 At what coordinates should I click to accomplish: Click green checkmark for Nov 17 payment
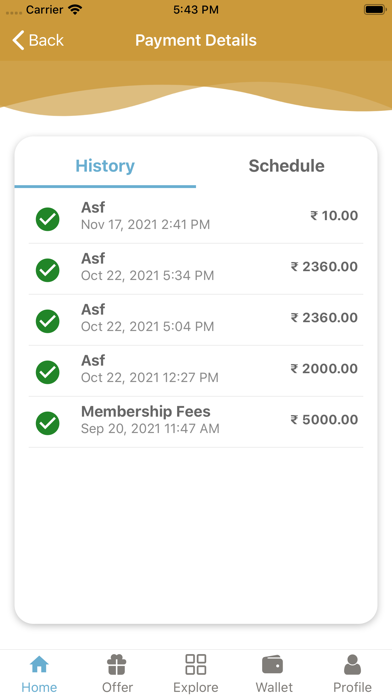pos(48,219)
